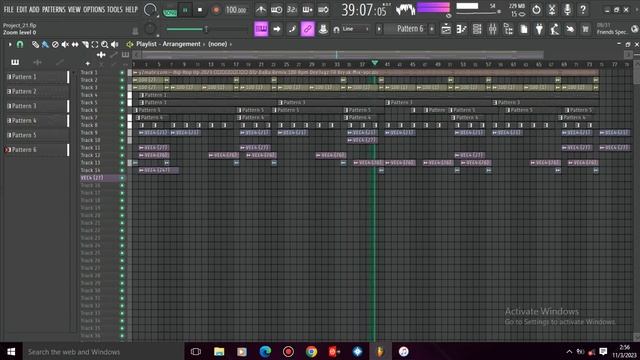Click the playlist timeline playhead marker
This screenshot has width=640, height=360.
[x=375, y=63]
